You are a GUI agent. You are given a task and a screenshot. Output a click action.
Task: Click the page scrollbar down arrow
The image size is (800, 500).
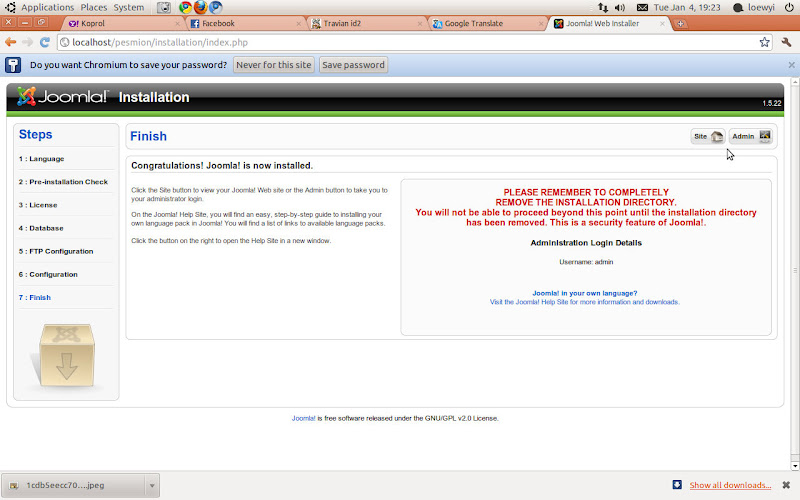point(795,466)
